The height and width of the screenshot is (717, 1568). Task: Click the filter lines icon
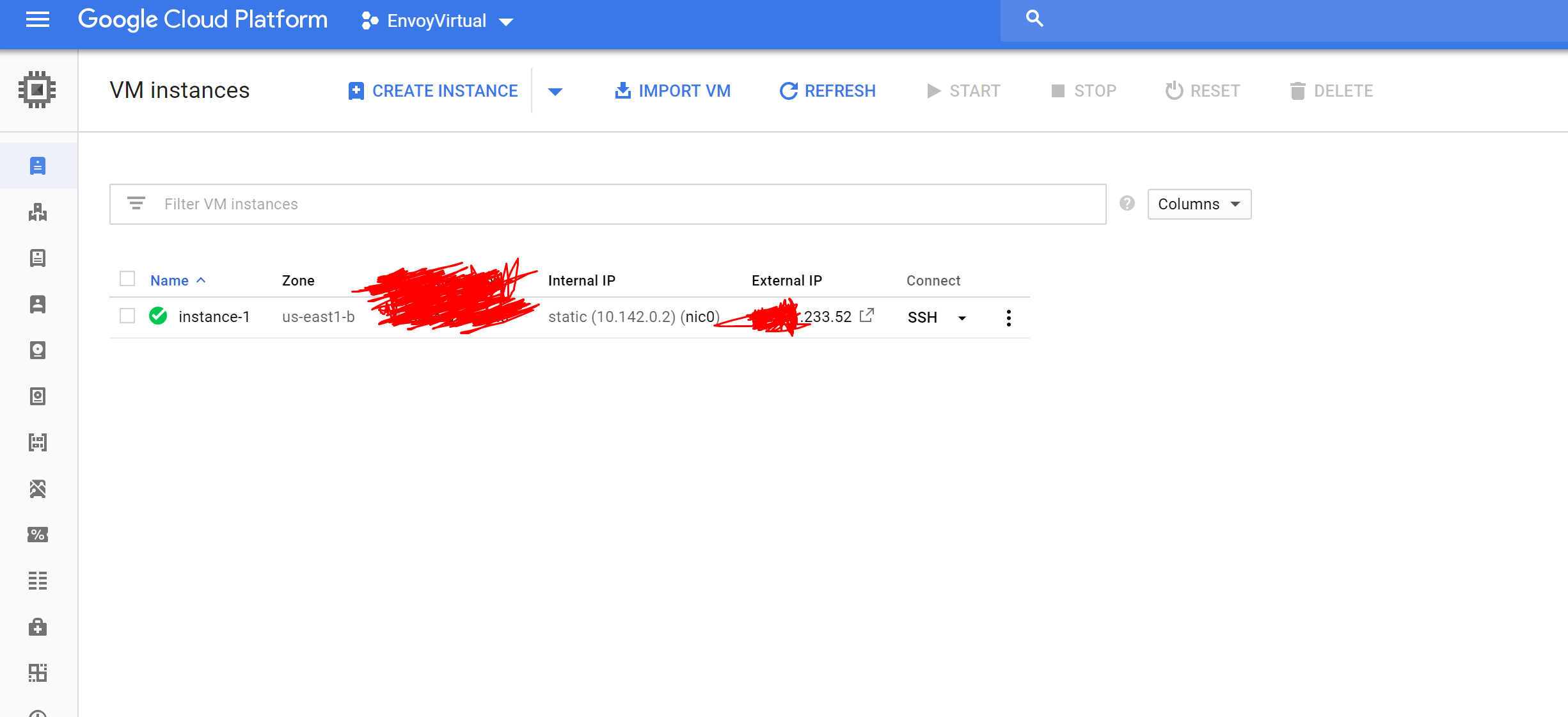(x=136, y=204)
